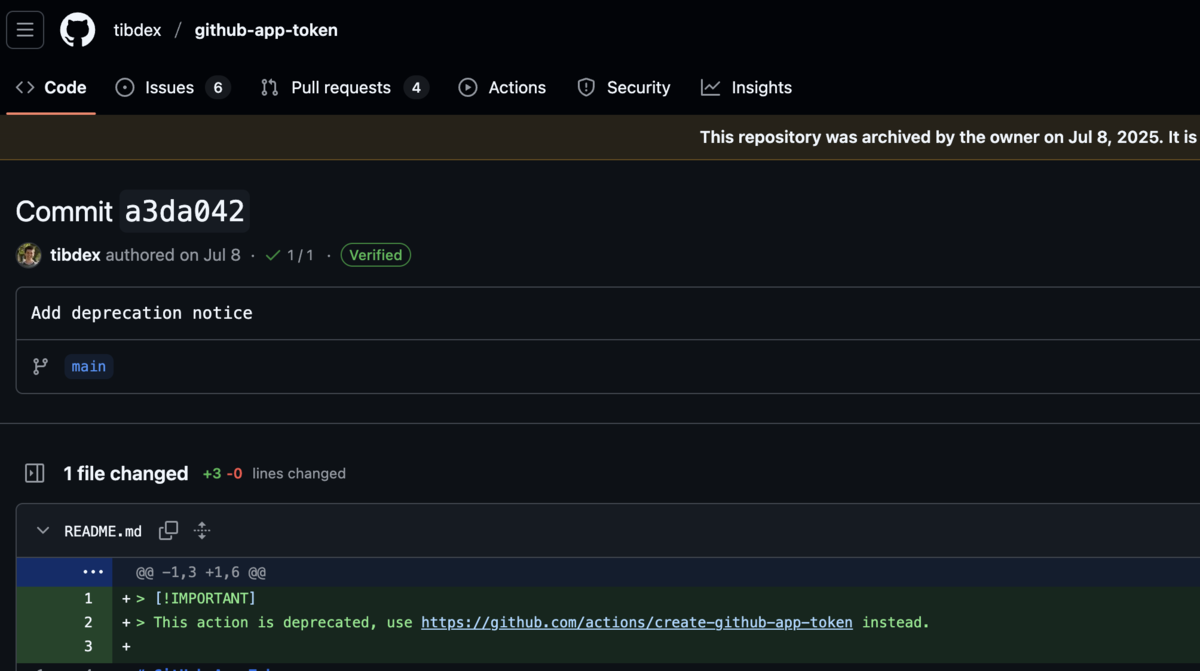Open the github-app-token repository link
Screen dimensions: 1200x671
[x=266, y=30]
